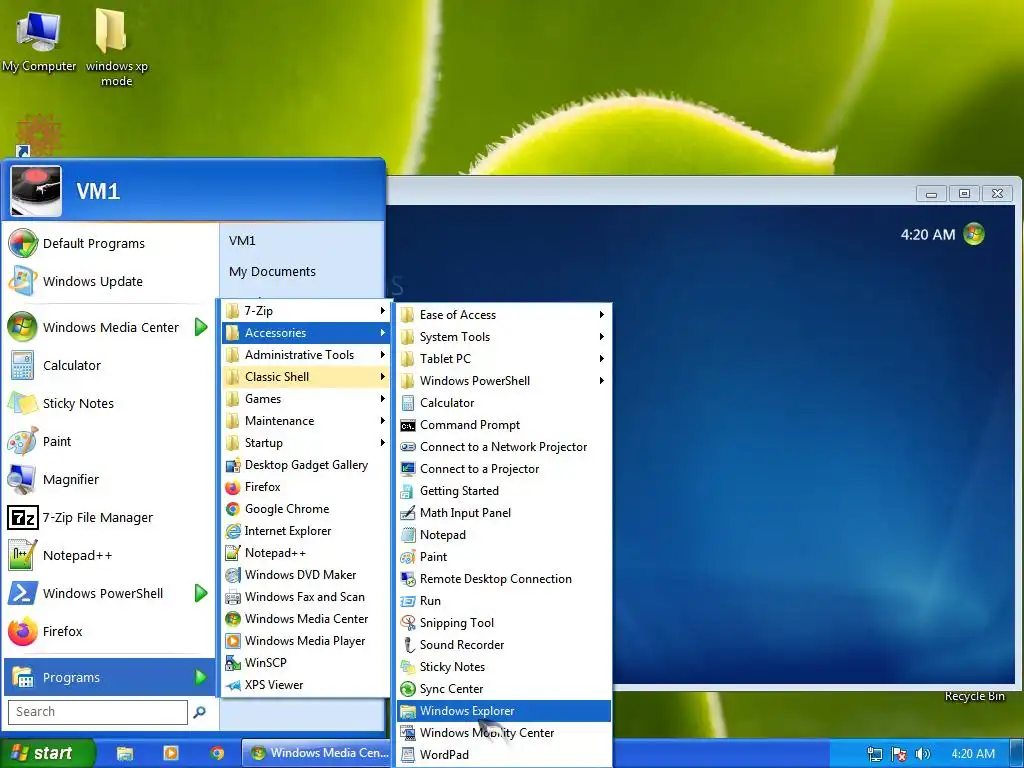Click the volume icon in system tray
1024x768 pixels.
pyautogui.click(x=922, y=754)
